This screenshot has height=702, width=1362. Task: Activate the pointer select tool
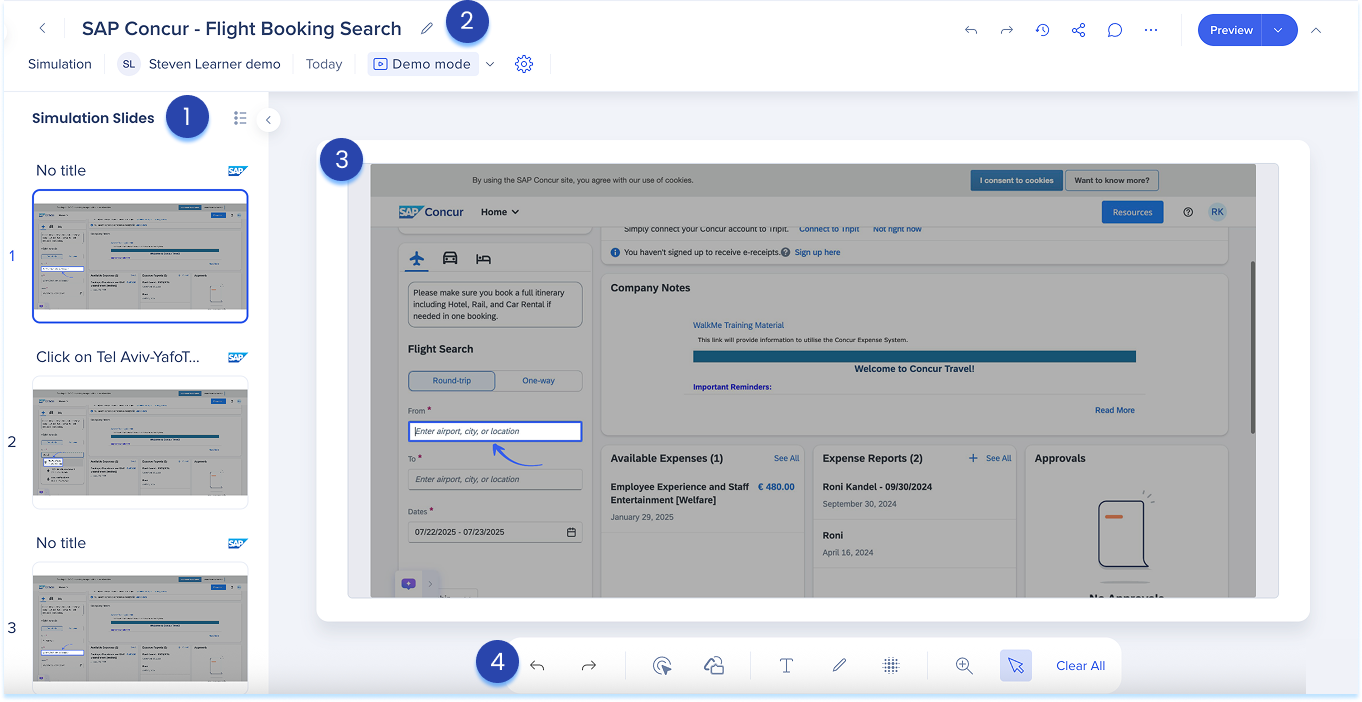coord(1016,666)
